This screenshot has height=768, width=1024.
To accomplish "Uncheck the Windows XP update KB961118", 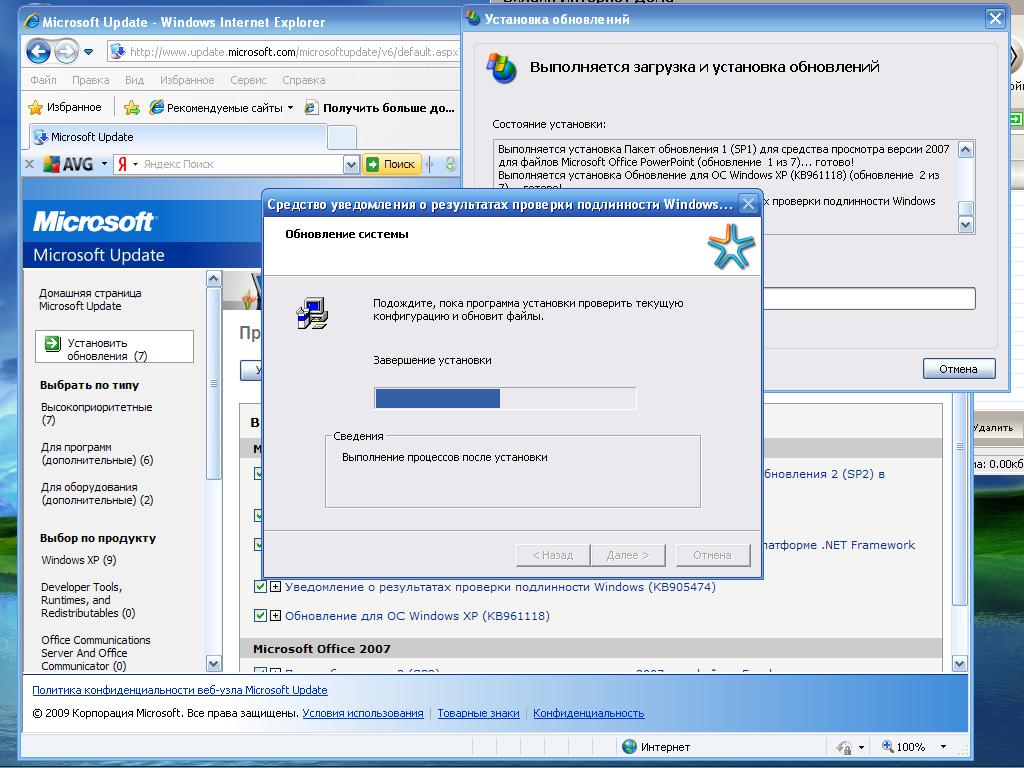I will (261, 616).
